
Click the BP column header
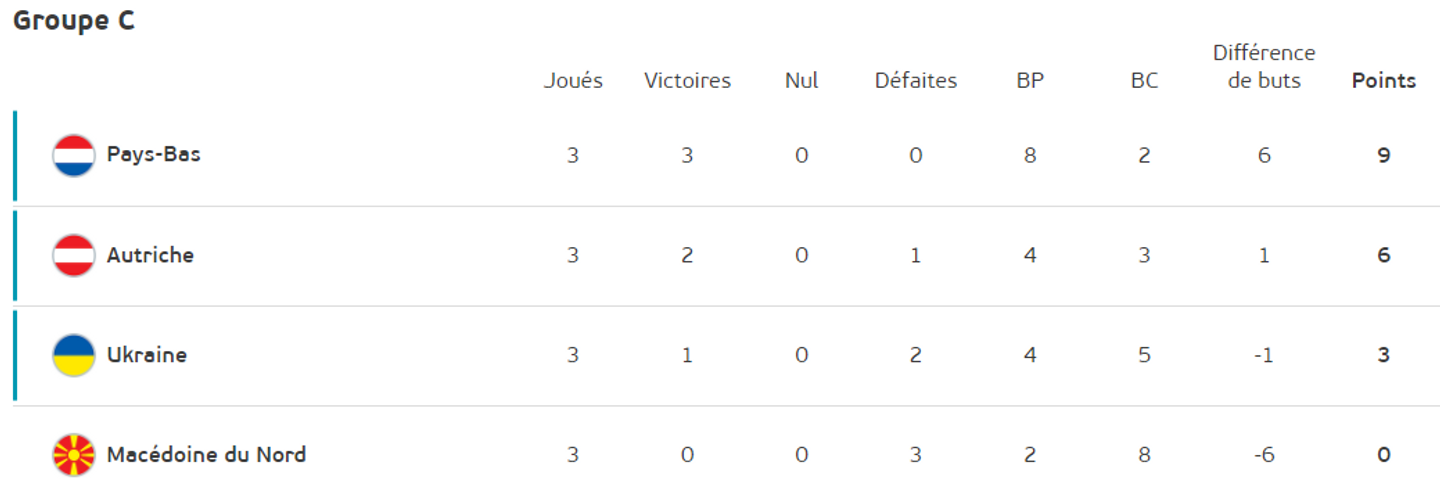coord(1030,81)
